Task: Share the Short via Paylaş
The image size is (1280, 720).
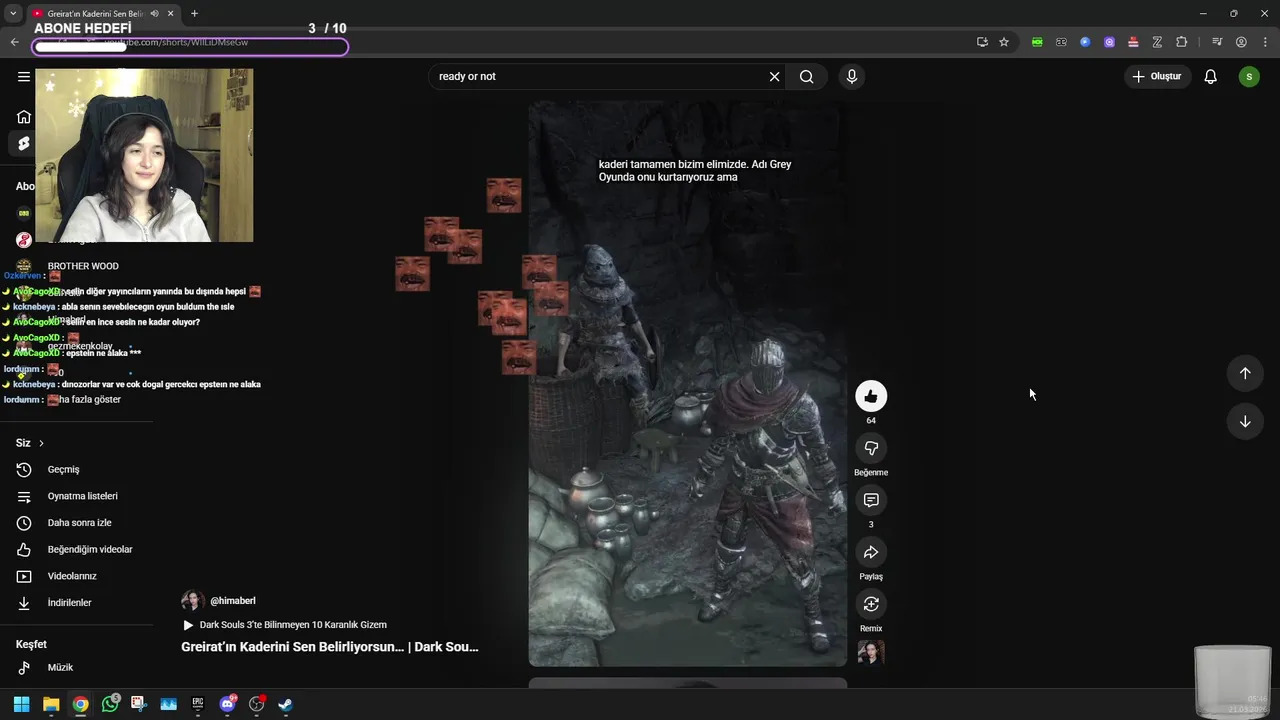Action: coord(871,552)
